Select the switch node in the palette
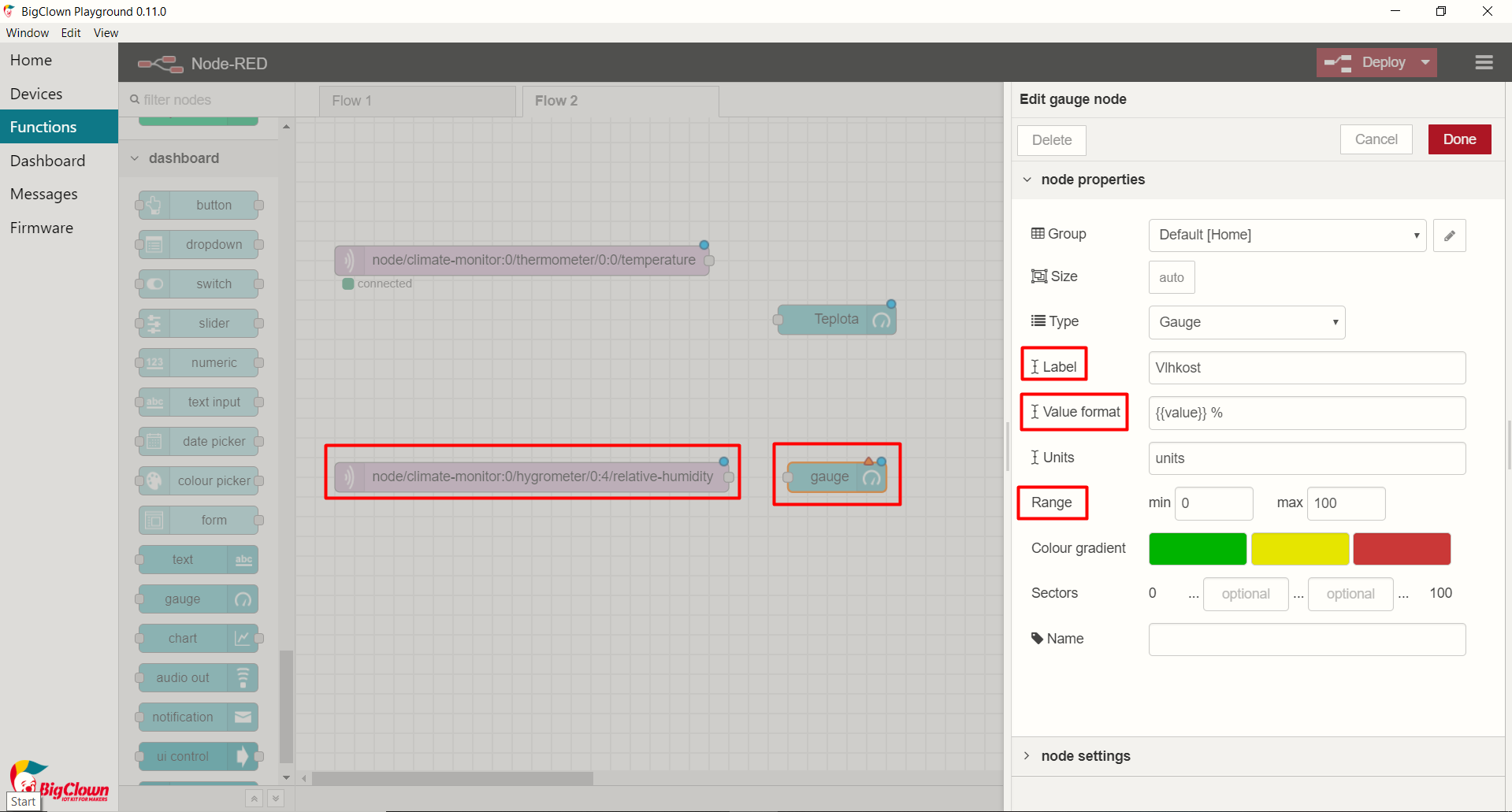This screenshot has height=812, width=1512. [199, 284]
